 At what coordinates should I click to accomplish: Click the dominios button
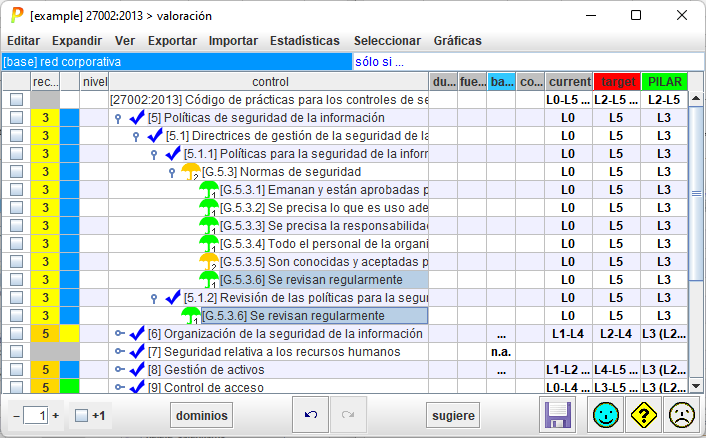tap(202, 415)
